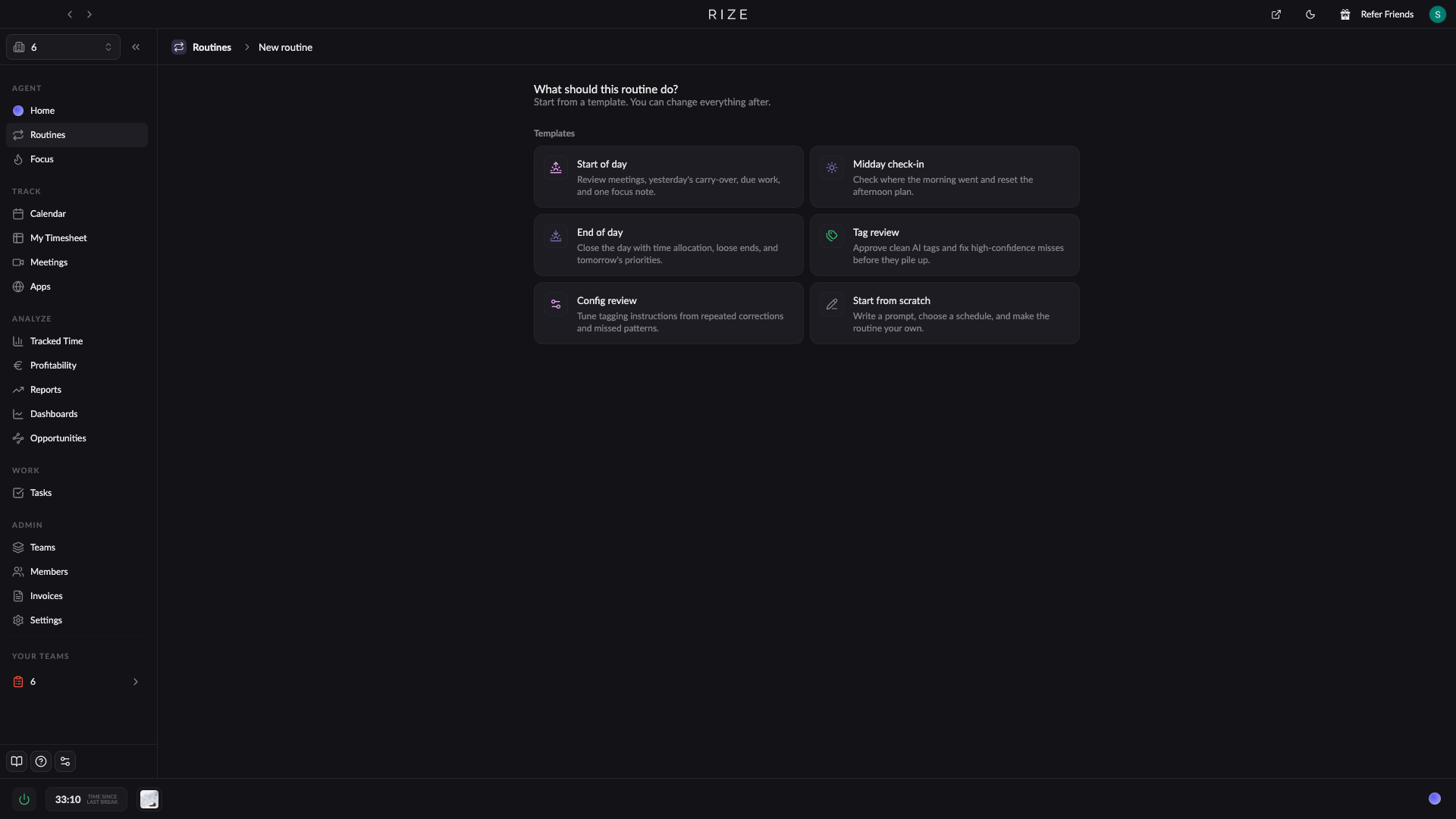Image resolution: width=1456 pixels, height=819 pixels.
Task: Choose the Config review template
Action: pos(668,313)
